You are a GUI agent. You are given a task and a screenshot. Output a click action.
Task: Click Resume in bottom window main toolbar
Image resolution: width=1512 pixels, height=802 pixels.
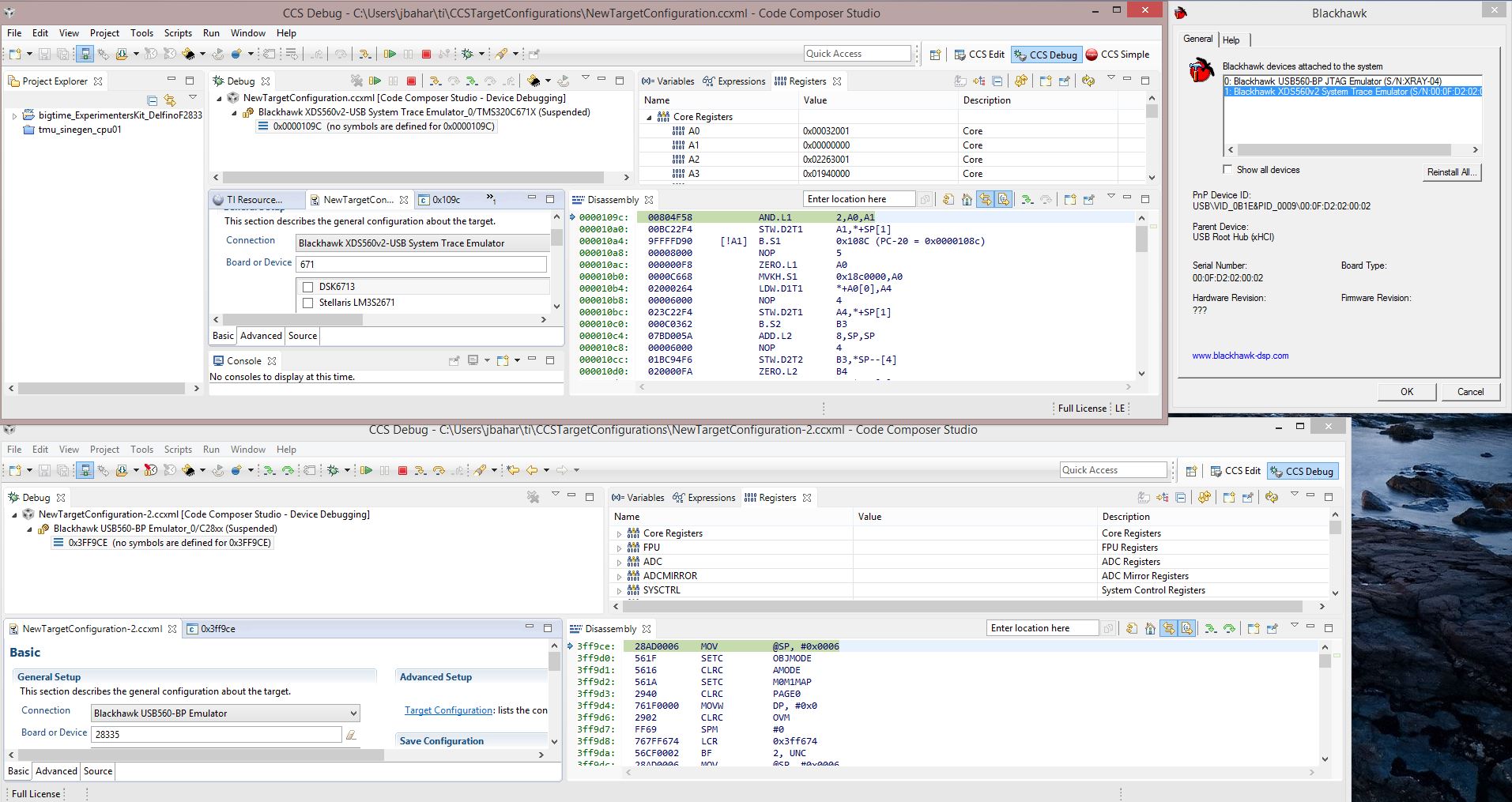(366, 470)
